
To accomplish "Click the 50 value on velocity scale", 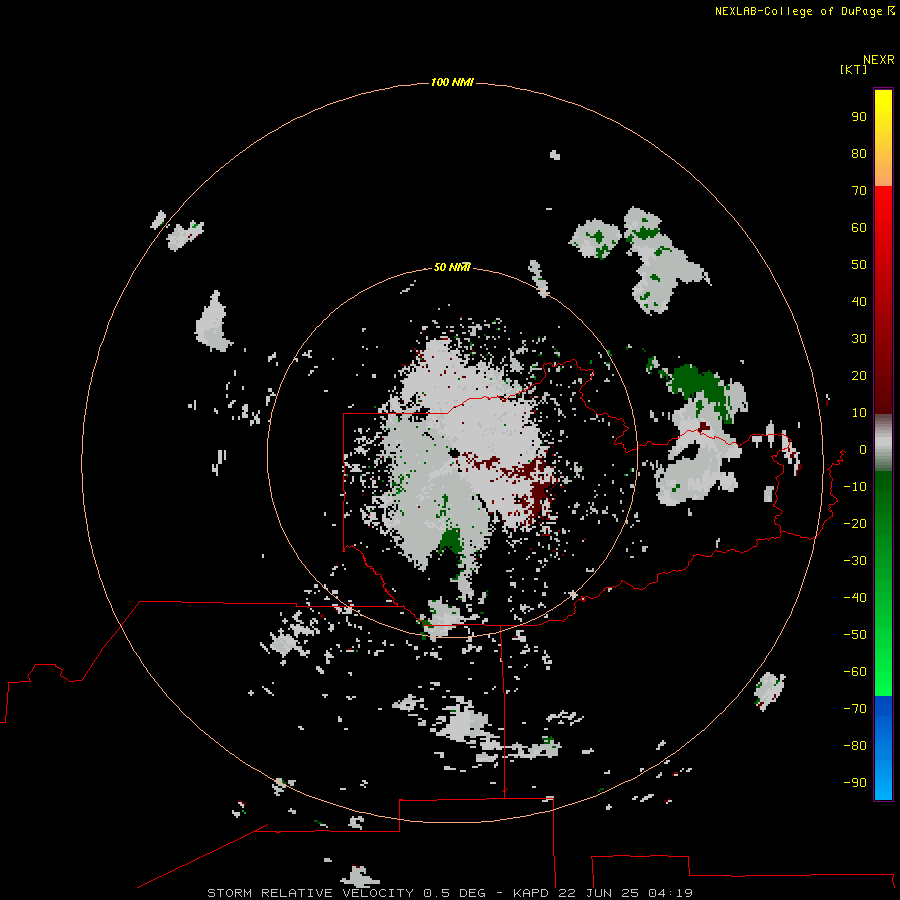I will pyautogui.click(x=859, y=265).
